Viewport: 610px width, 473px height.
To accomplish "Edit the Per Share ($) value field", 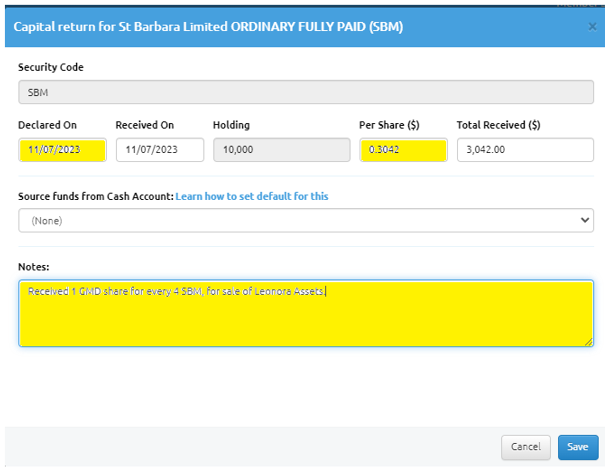I will coord(403,150).
